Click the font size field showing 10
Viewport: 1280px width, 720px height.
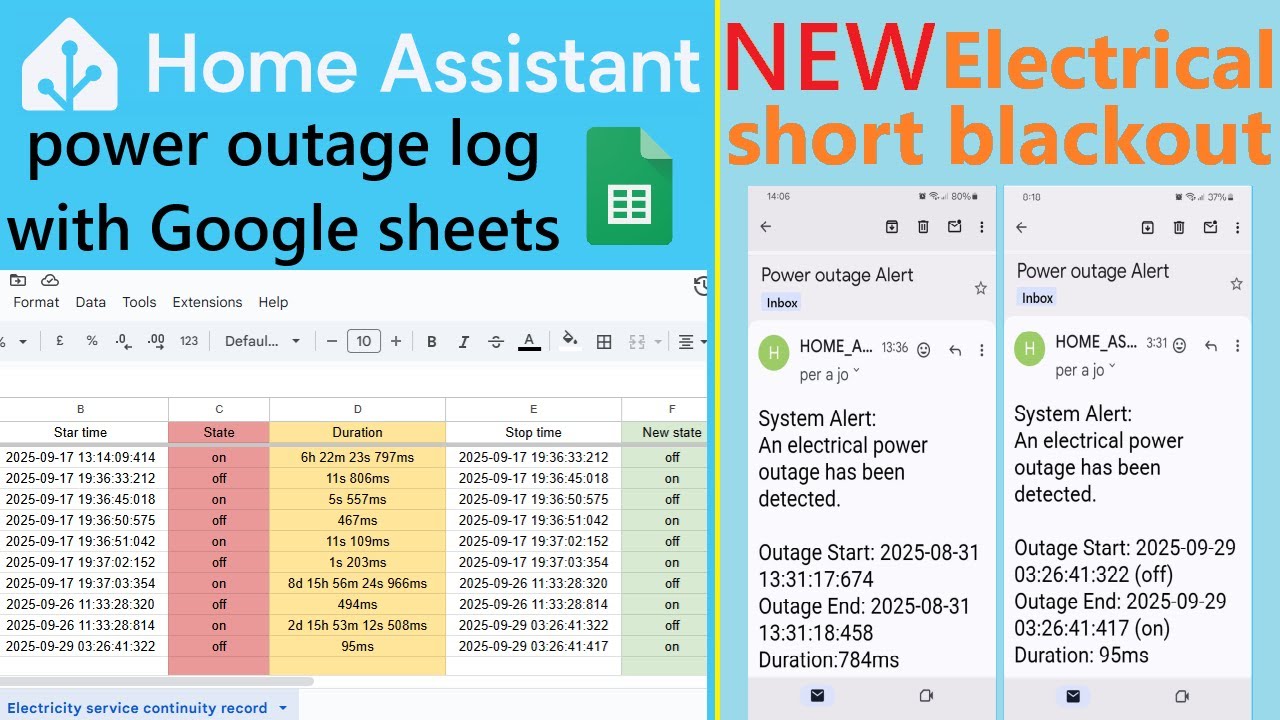364,341
